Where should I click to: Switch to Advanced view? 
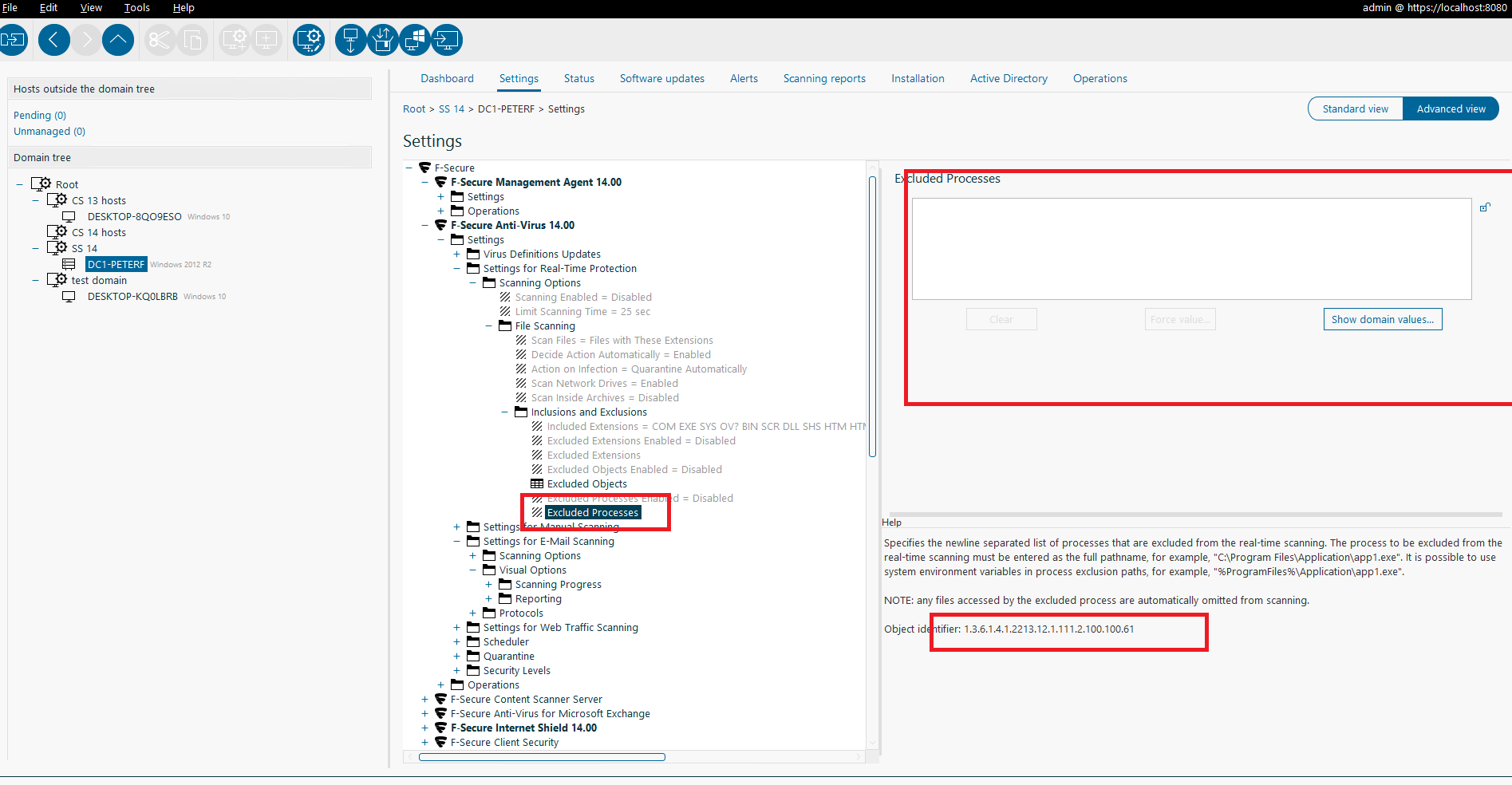click(1451, 108)
